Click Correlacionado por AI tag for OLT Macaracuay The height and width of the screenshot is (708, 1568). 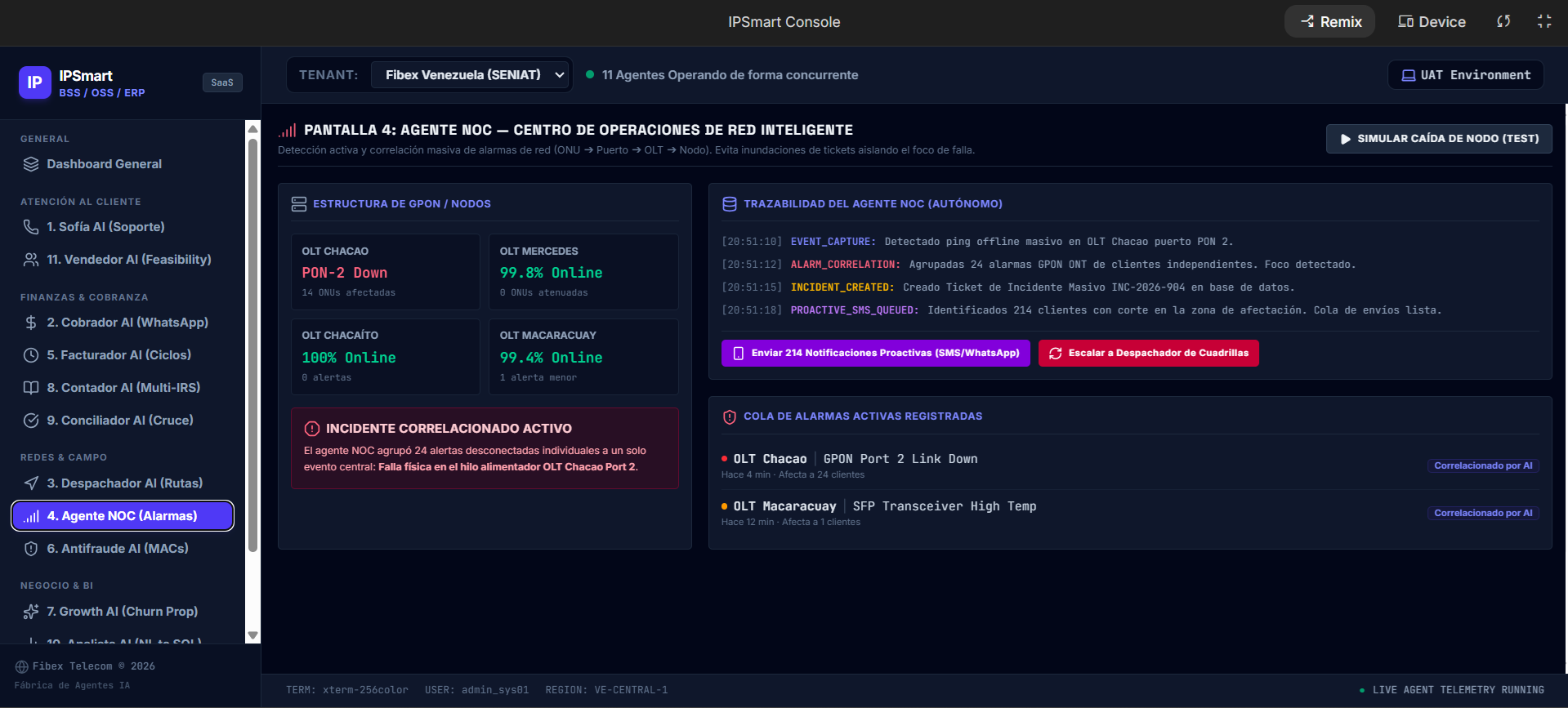click(1483, 513)
